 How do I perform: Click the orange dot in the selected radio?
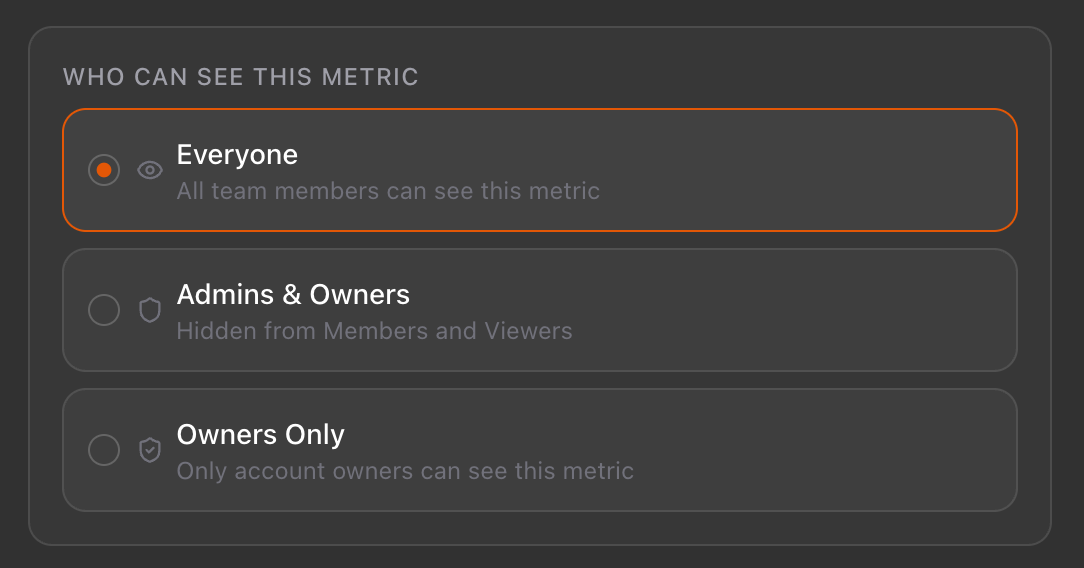104,170
